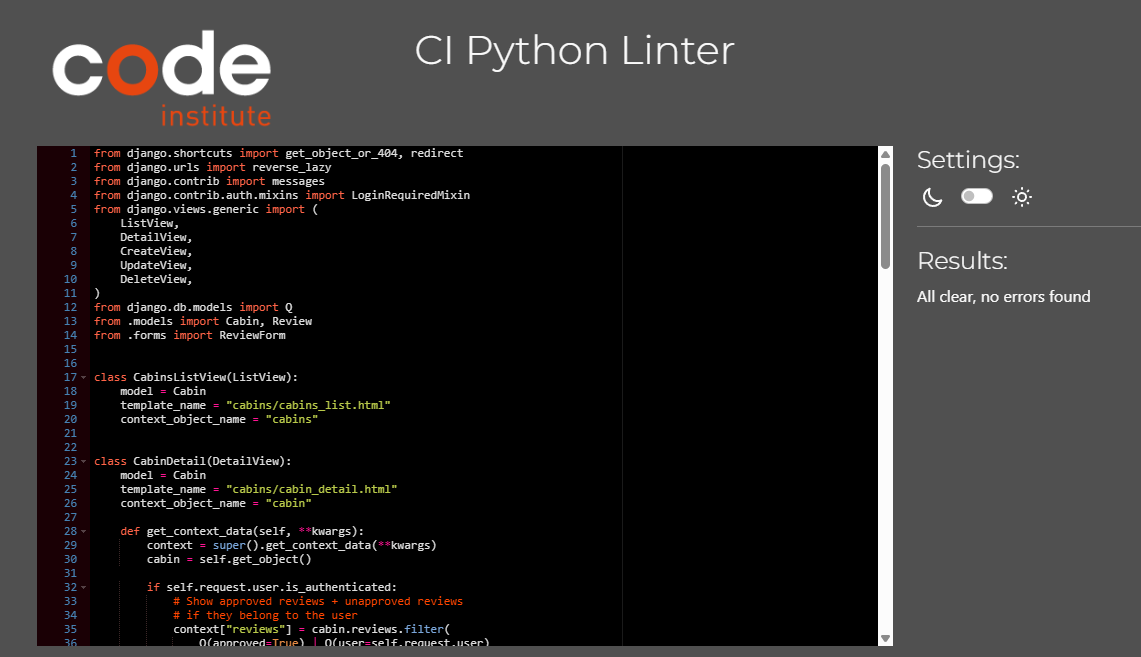Viewport: 1141px width, 657px height.
Task: Click 'self.request.user.is_authenticated:' on line 32
Action: (282, 588)
